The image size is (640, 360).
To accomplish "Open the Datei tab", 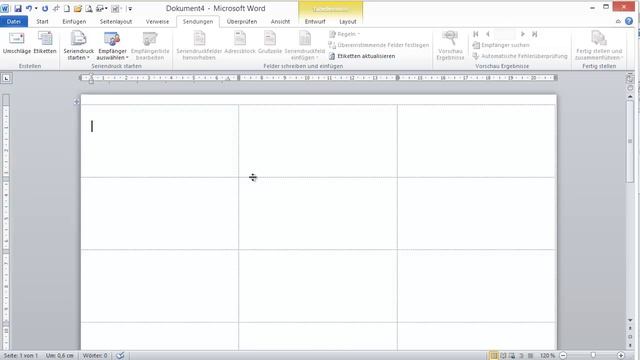I will [x=14, y=22].
